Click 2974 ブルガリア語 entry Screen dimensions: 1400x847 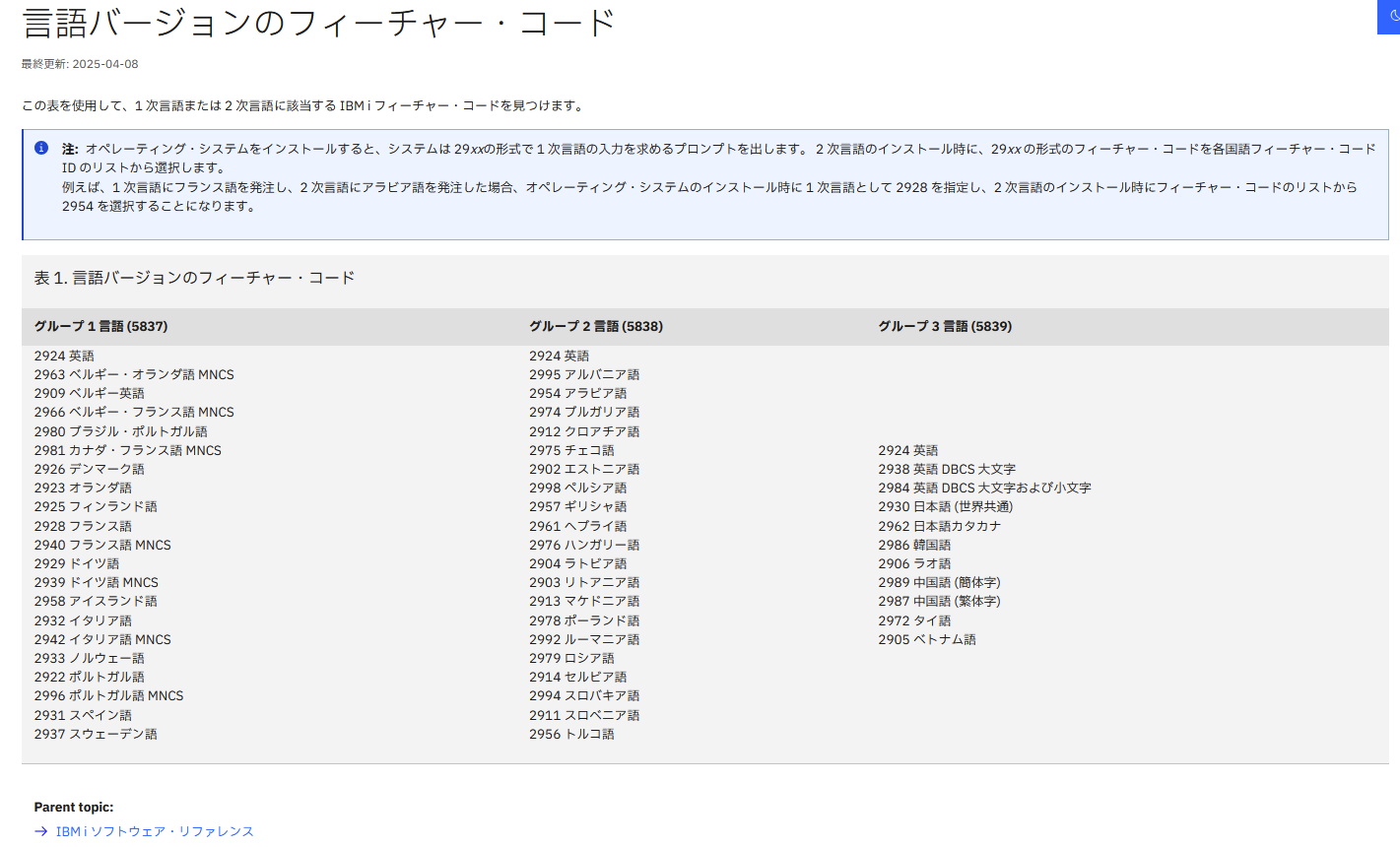coord(584,412)
